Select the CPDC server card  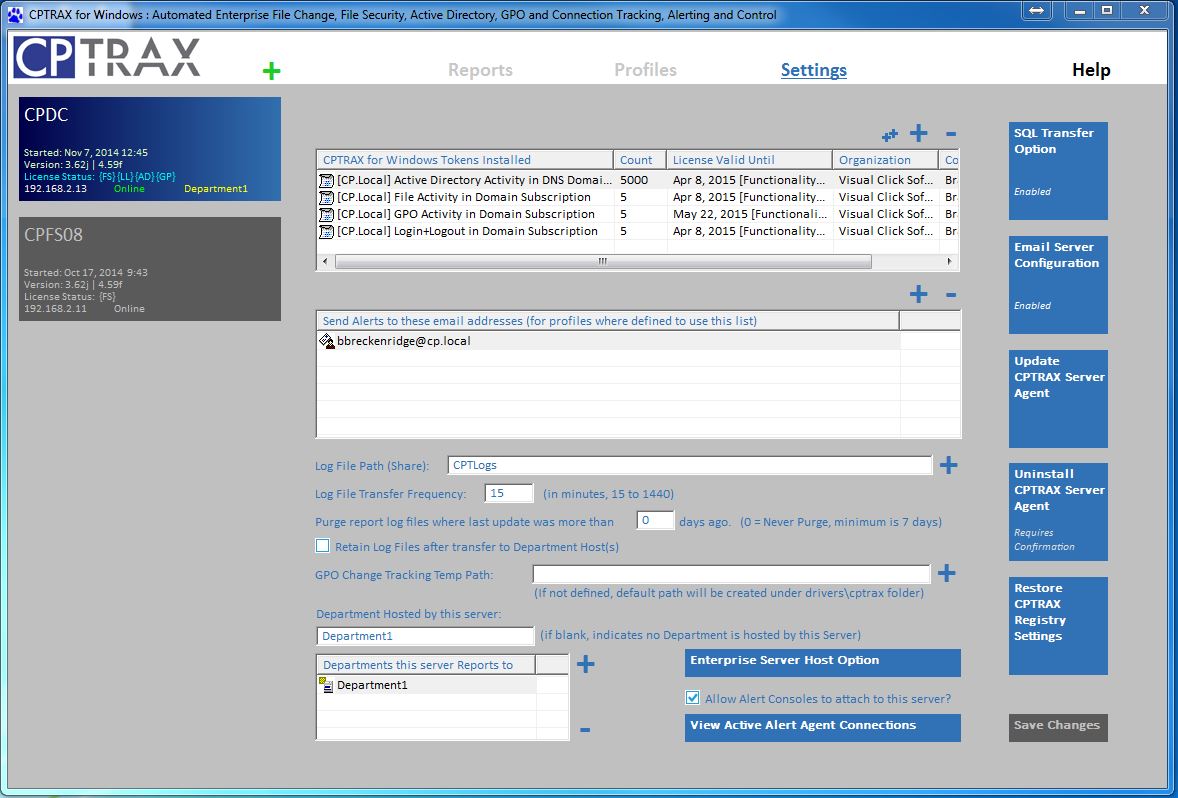point(150,149)
